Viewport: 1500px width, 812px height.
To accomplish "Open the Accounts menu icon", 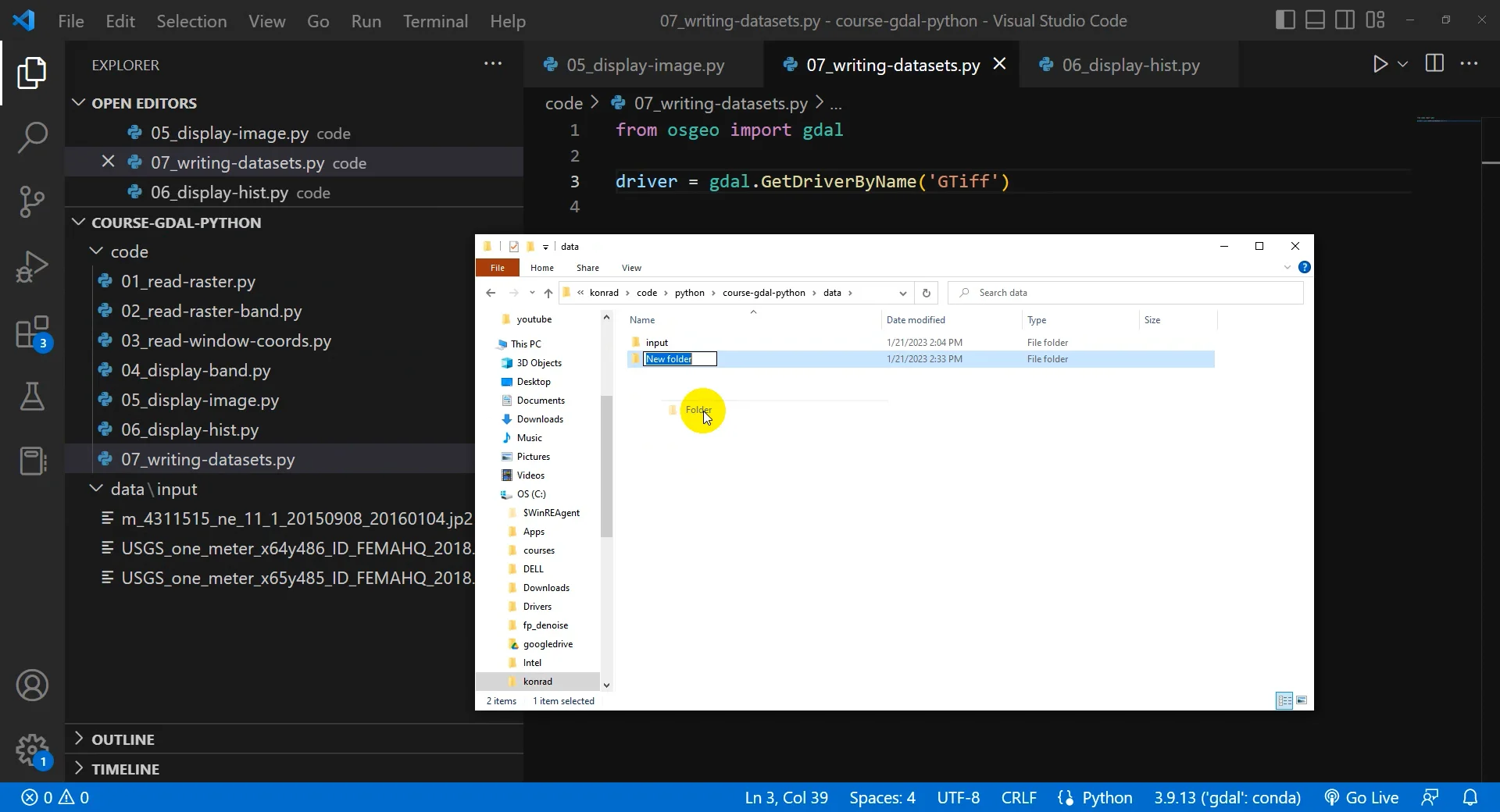I will (x=32, y=686).
